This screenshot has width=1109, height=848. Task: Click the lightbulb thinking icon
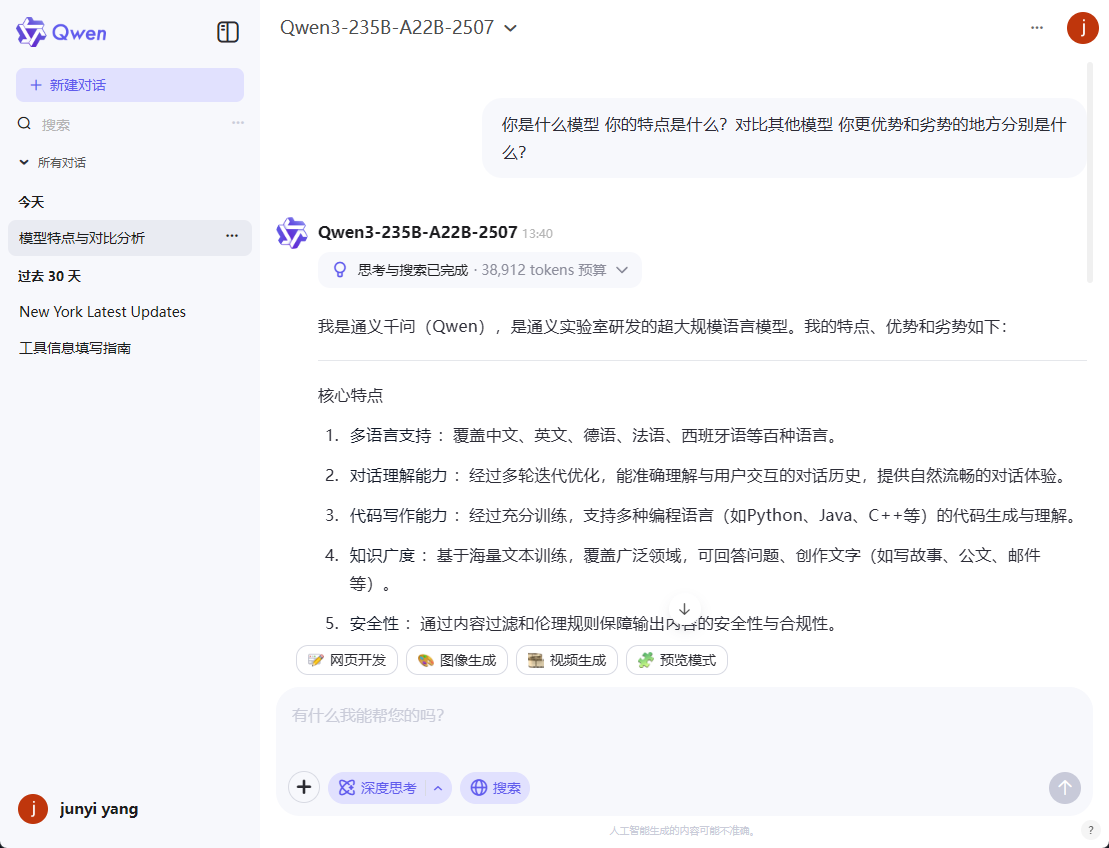click(x=340, y=269)
